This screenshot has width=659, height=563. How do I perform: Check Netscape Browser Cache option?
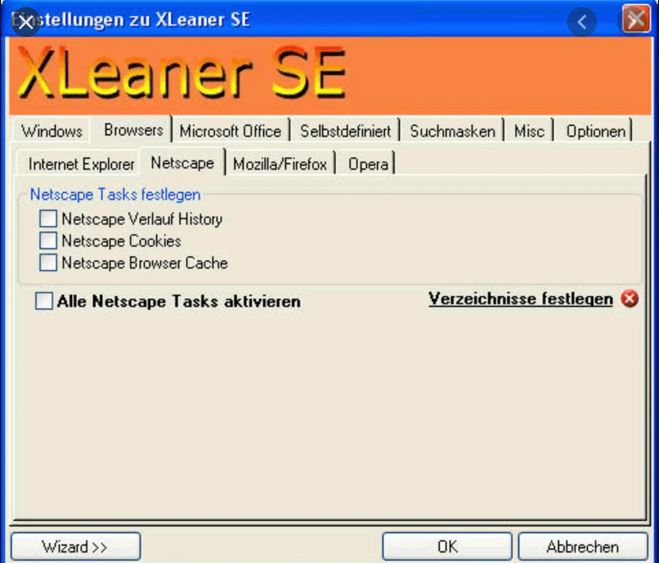point(48,263)
